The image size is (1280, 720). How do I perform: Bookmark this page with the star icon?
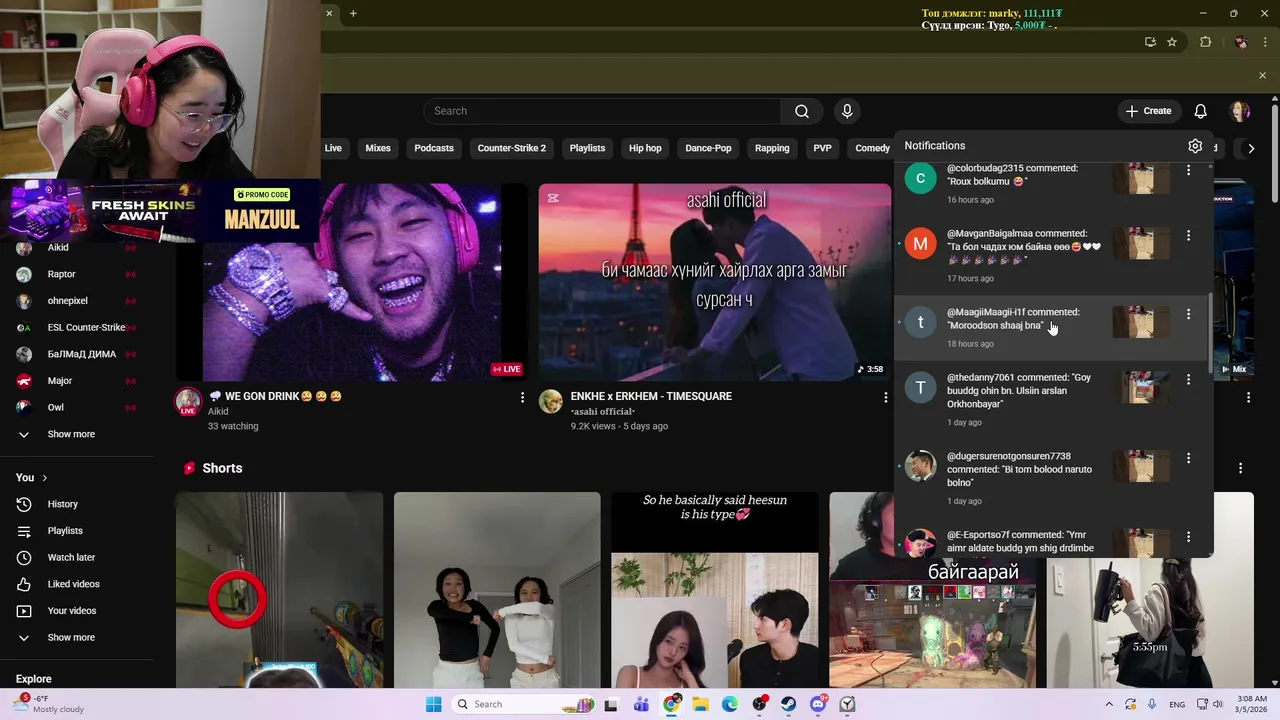1172,42
